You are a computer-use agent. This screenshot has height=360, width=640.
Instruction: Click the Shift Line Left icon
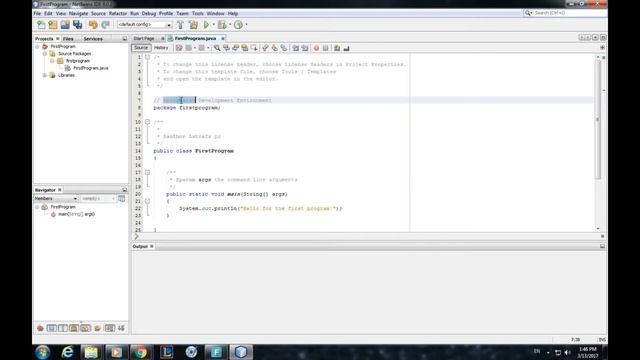pos(296,48)
